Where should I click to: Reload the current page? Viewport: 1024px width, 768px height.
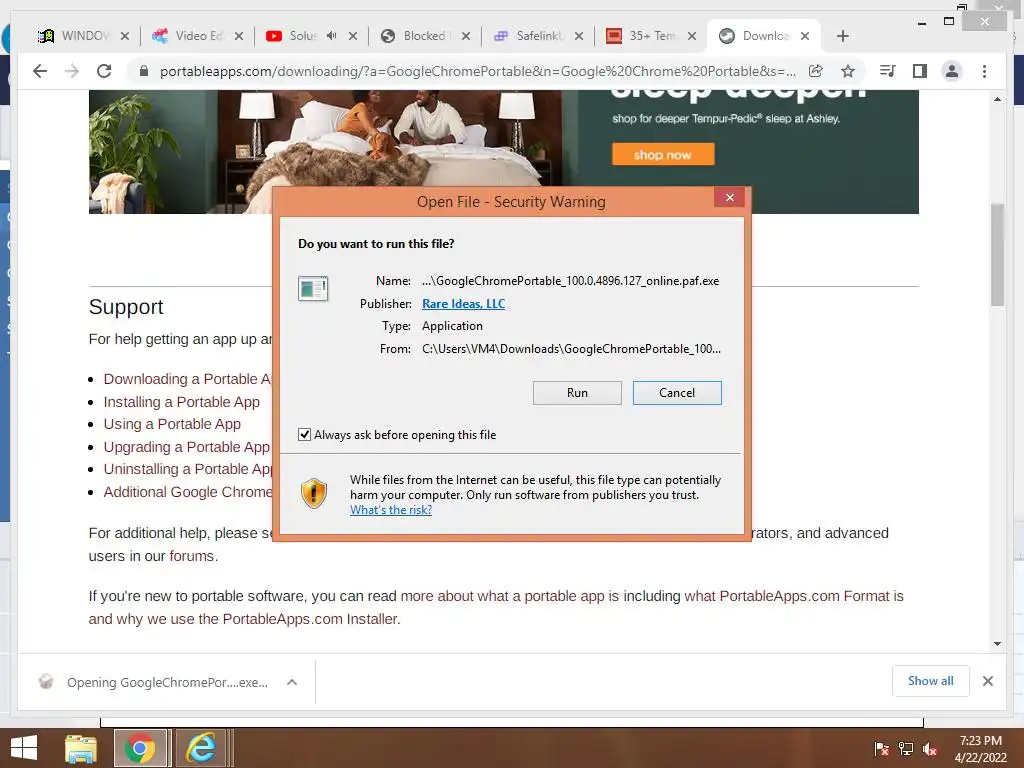point(104,71)
